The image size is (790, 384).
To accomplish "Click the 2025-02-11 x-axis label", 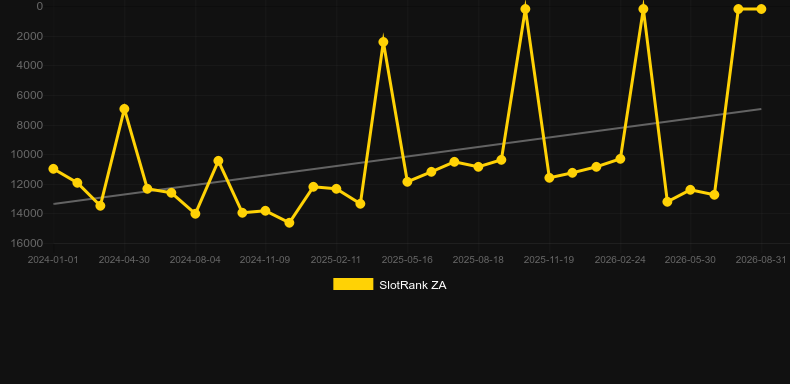I will click(x=336, y=260).
